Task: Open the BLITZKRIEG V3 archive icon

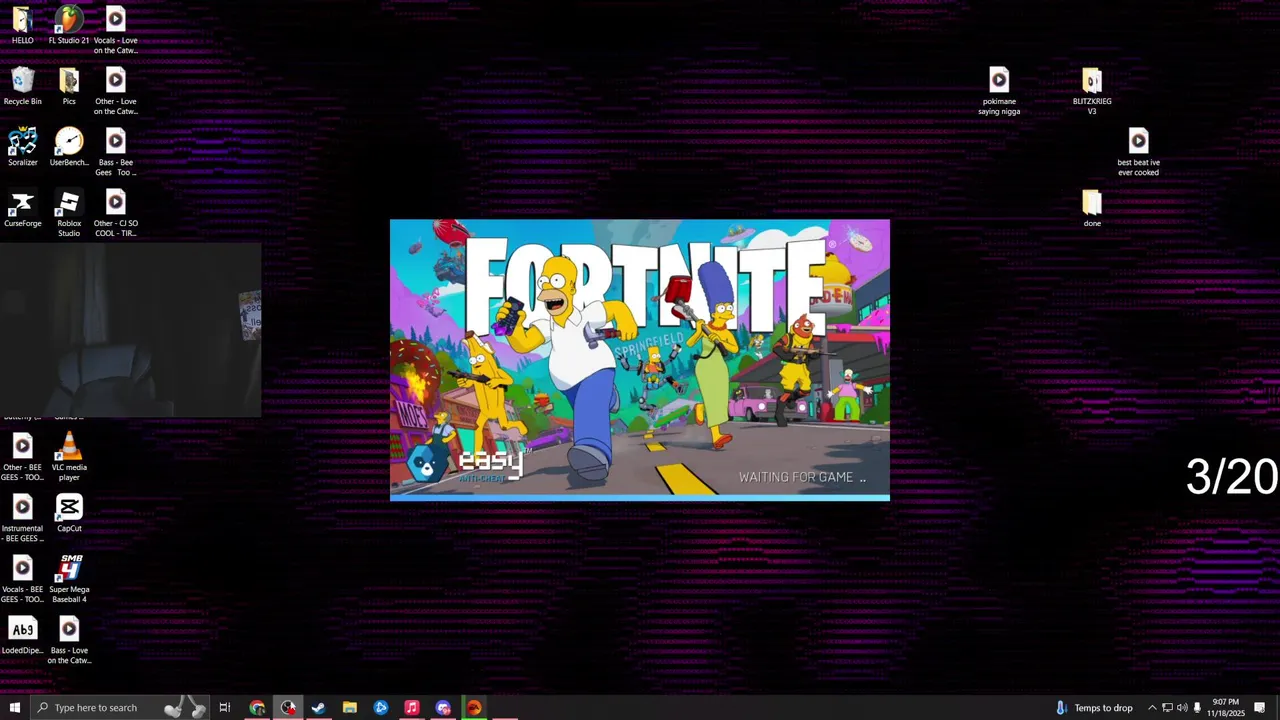Action: point(1092,93)
